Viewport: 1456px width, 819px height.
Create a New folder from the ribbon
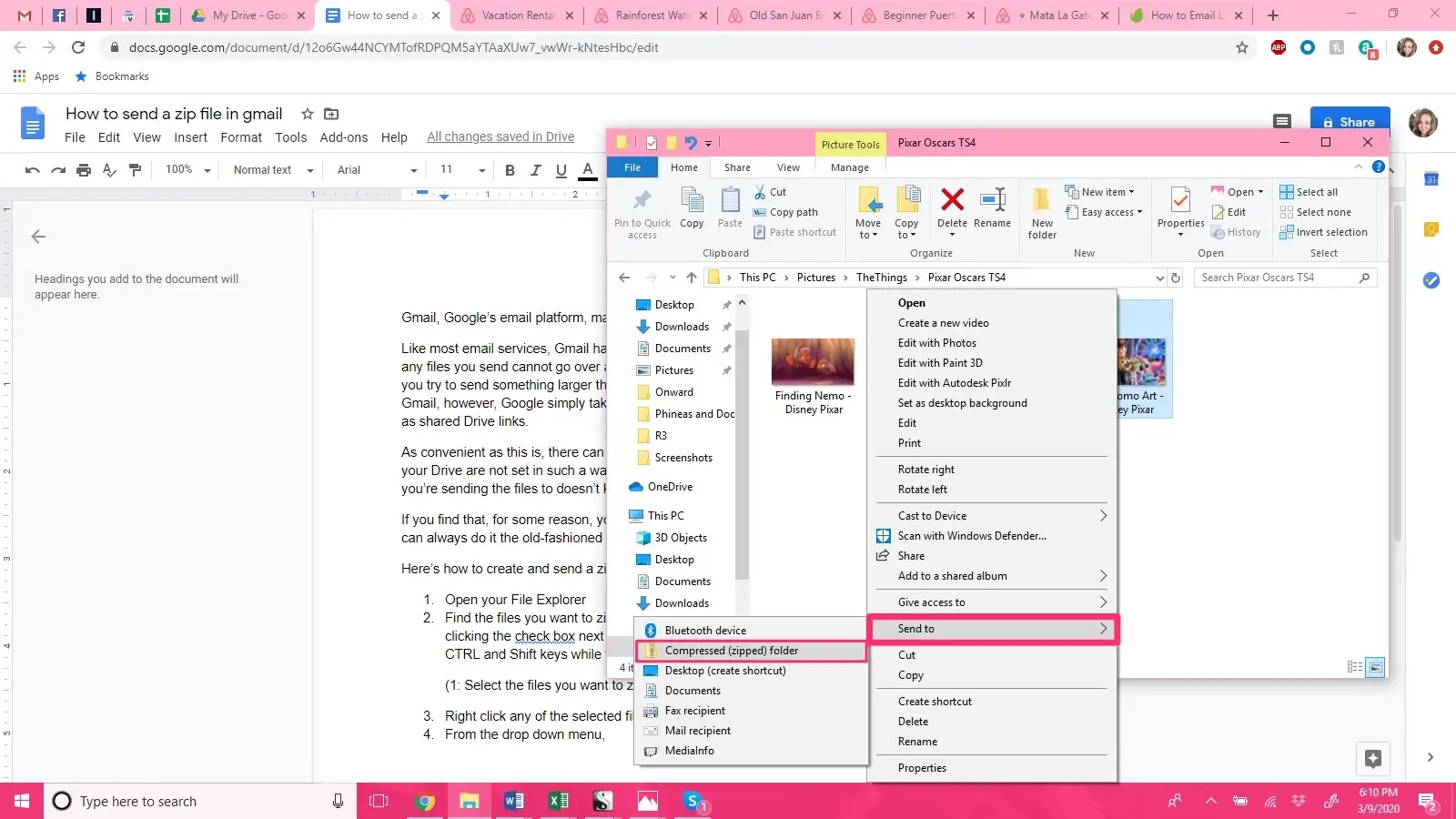(x=1041, y=211)
